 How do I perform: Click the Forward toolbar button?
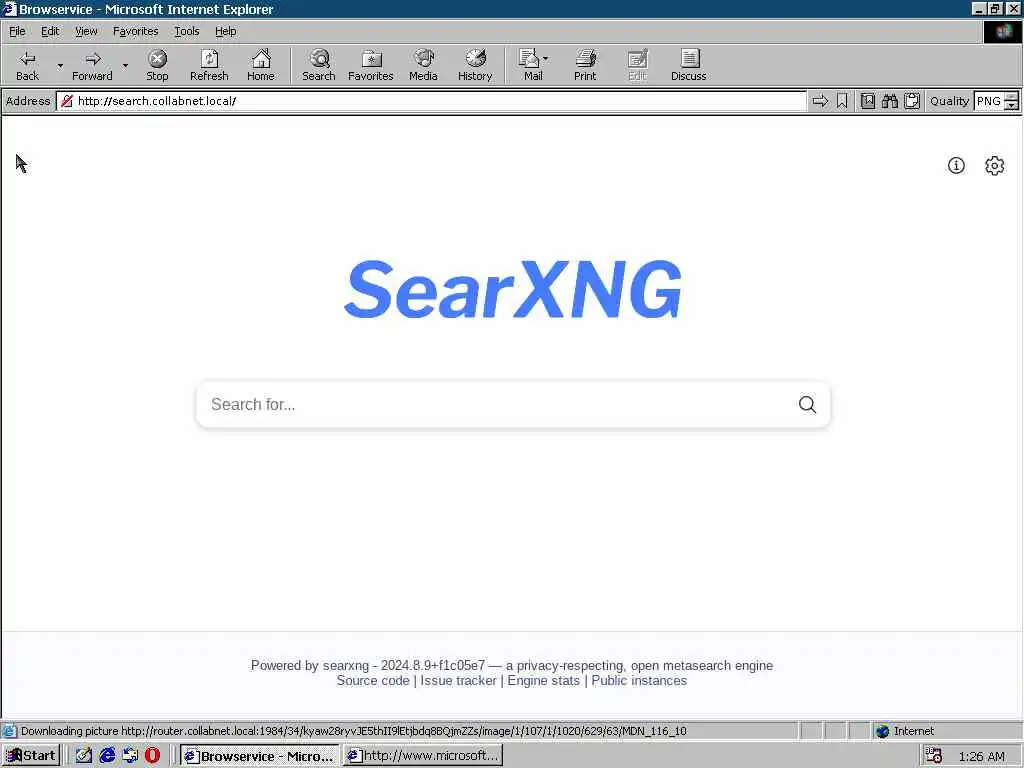92,65
